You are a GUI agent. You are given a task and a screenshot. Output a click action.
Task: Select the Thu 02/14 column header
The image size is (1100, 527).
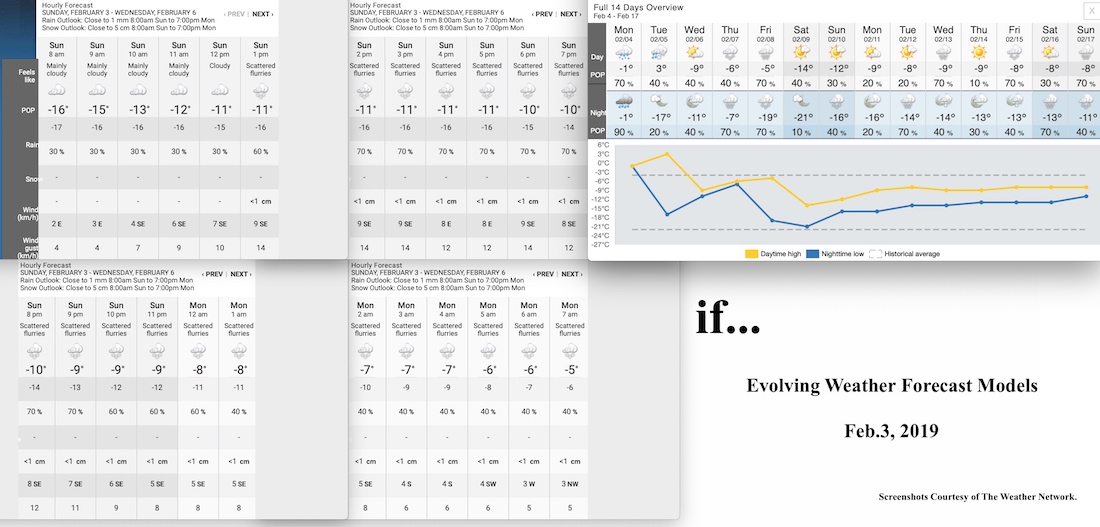click(x=979, y=34)
